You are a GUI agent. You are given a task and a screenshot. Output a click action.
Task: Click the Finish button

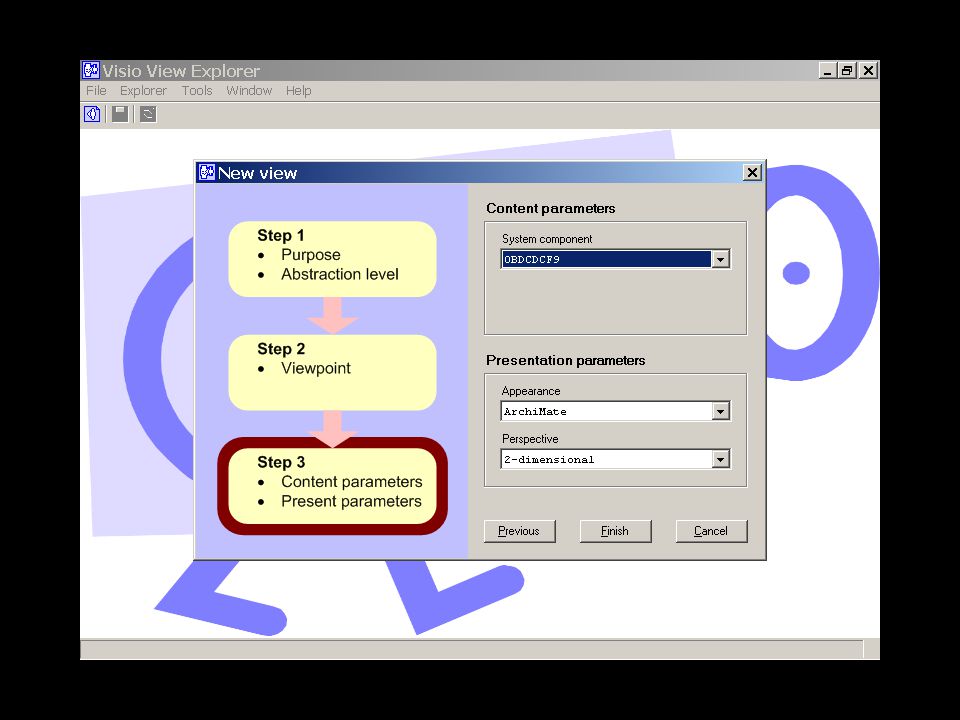[x=615, y=531]
